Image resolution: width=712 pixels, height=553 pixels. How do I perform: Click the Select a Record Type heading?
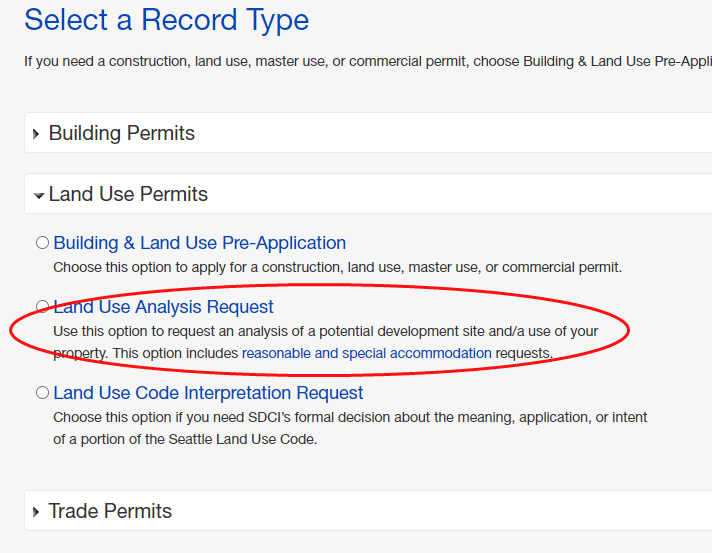click(166, 20)
